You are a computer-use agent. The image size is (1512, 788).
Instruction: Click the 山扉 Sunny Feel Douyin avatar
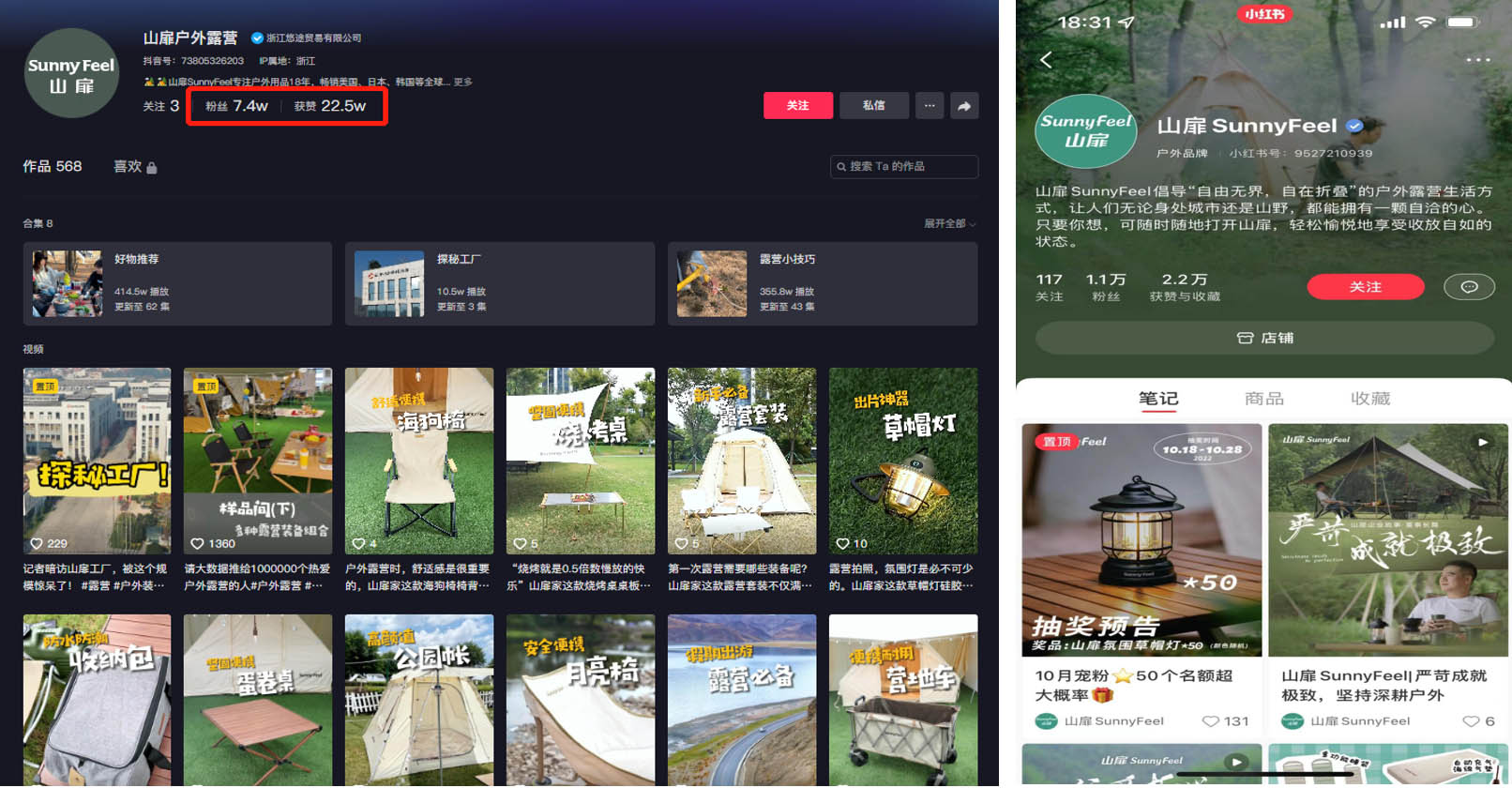tap(71, 74)
